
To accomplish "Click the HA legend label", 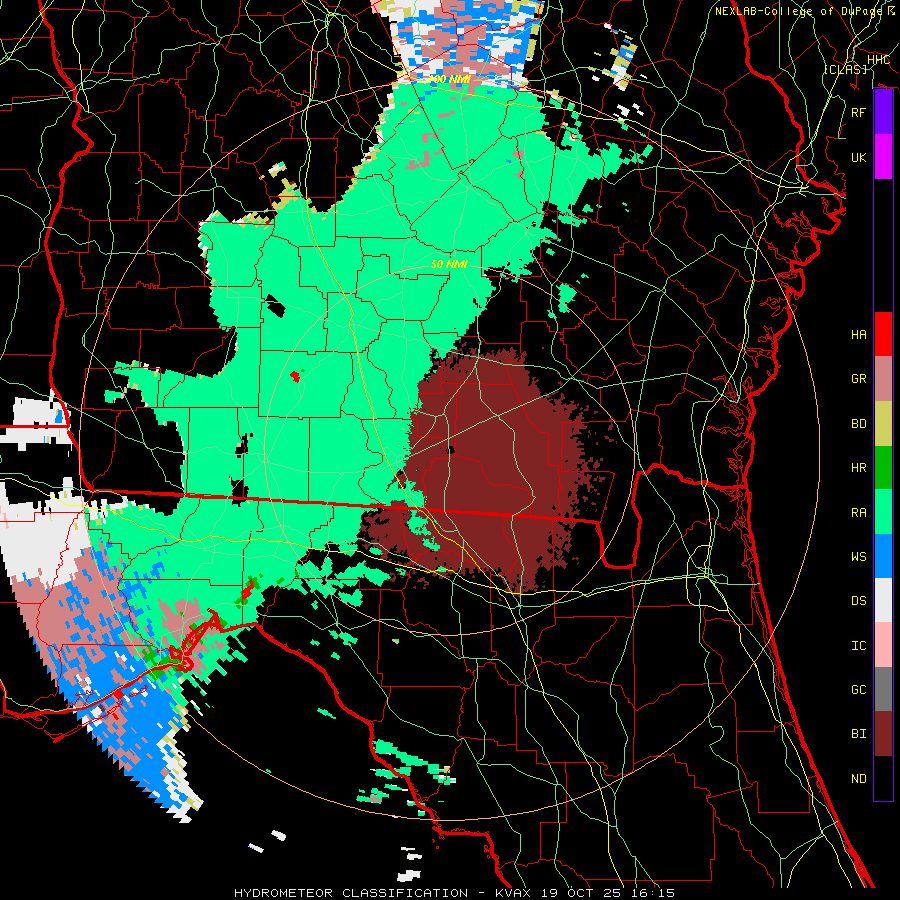I will 858,335.
